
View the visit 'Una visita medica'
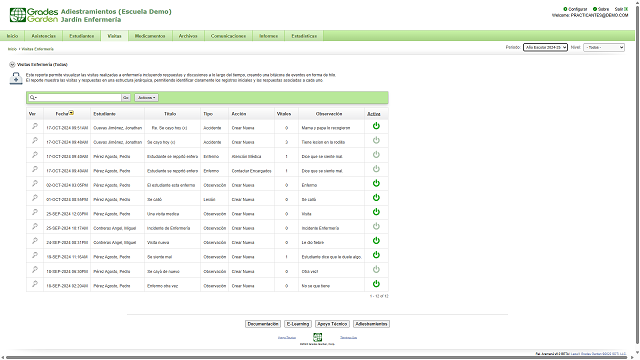35,212
